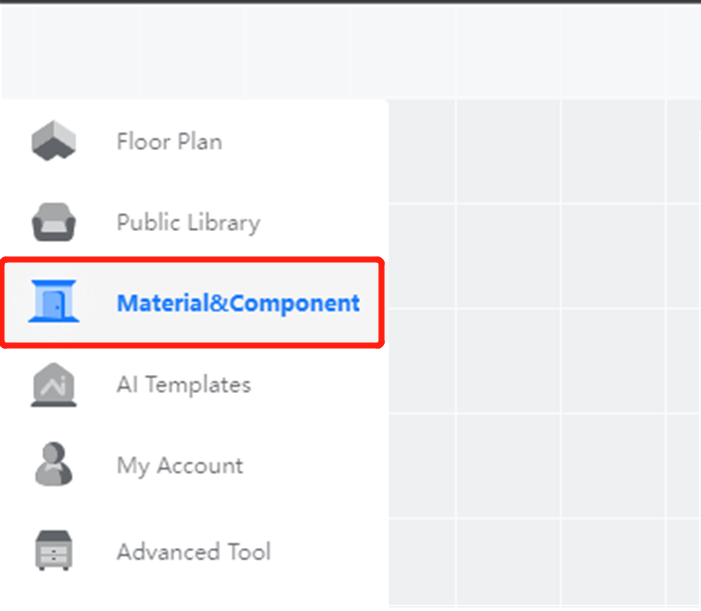
Task: Open the Floor Plan menu label
Action: click(x=169, y=141)
